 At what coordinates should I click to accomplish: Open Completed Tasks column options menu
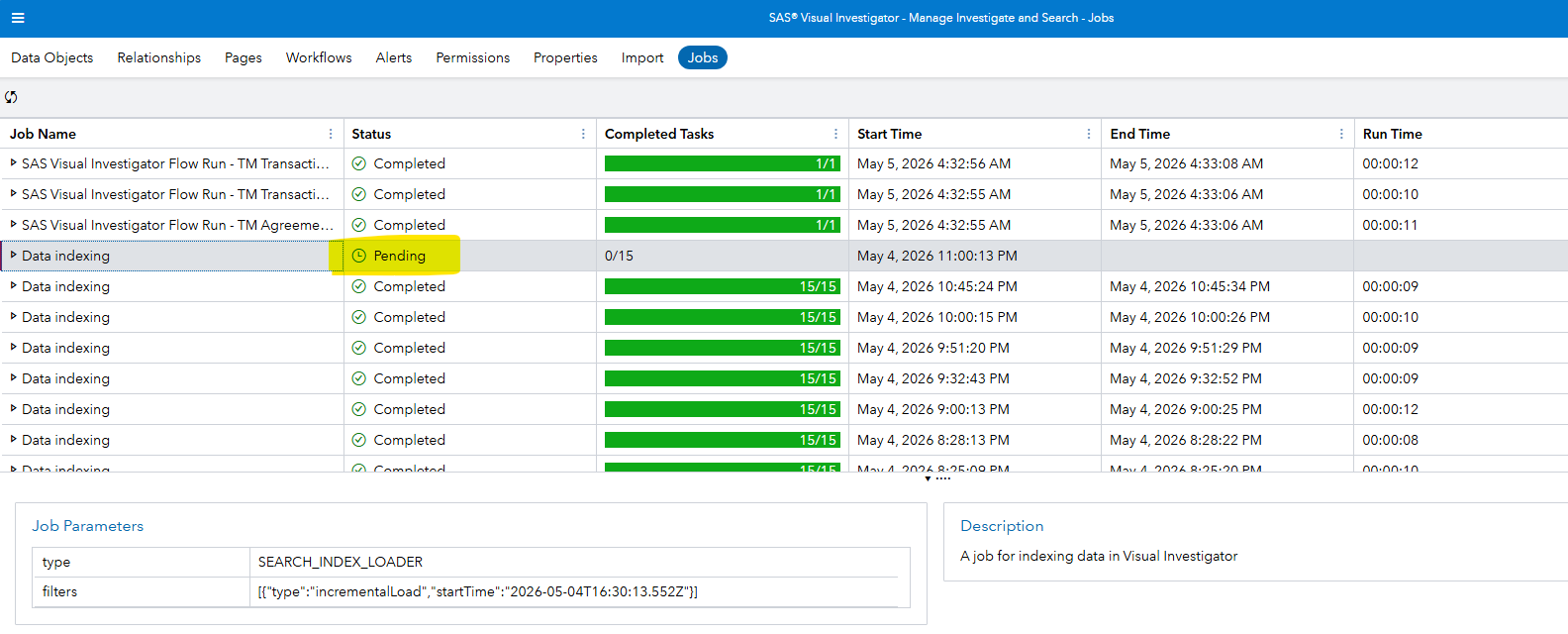point(835,134)
